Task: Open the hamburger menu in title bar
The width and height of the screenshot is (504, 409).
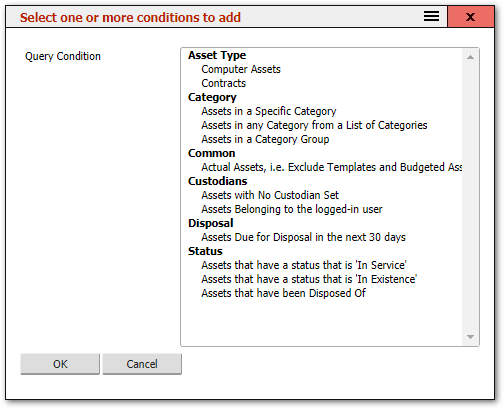Action: [x=431, y=16]
